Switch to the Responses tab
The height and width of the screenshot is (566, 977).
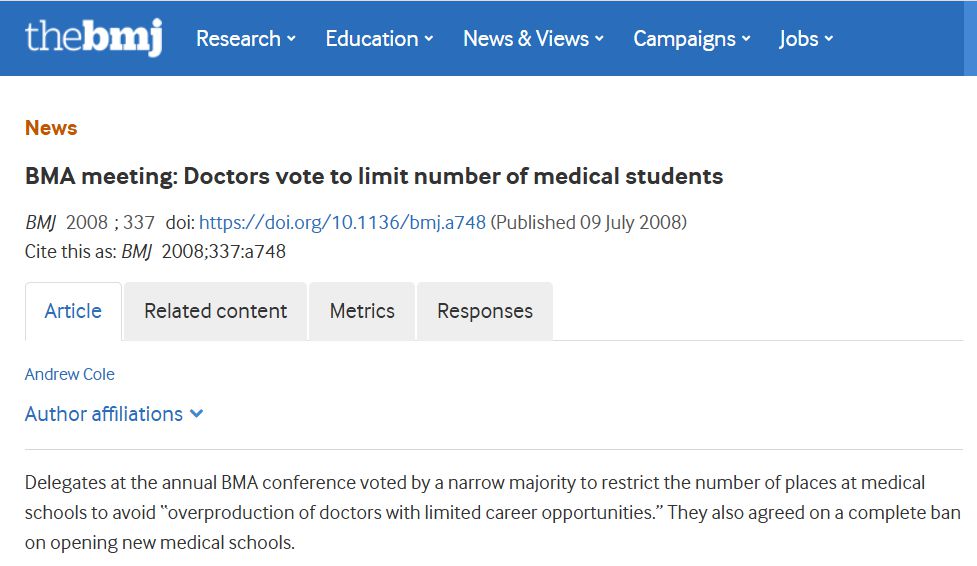pyautogui.click(x=485, y=311)
